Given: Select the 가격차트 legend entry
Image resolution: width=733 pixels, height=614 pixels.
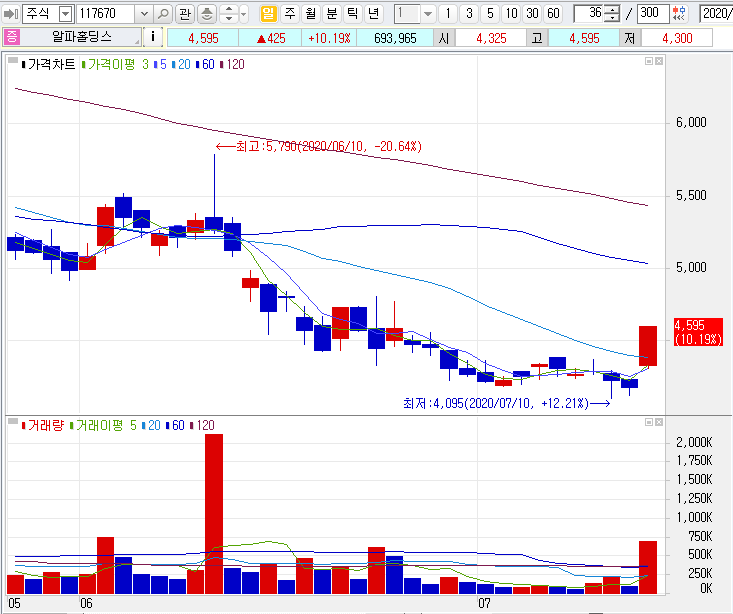Looking at the screenshot, I should [48, 65].
